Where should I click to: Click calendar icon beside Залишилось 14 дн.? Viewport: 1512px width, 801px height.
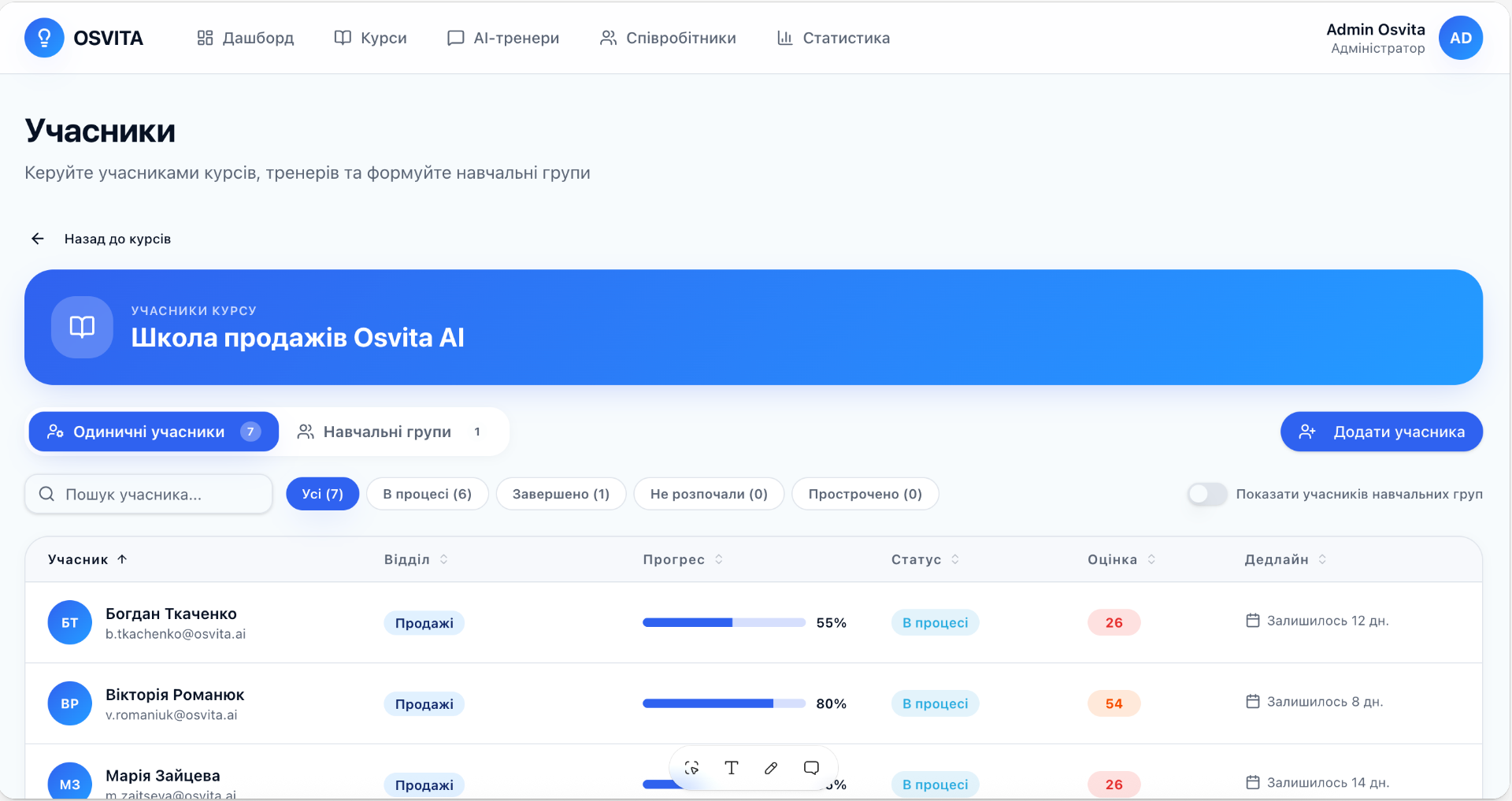[x=1253, y=782]
